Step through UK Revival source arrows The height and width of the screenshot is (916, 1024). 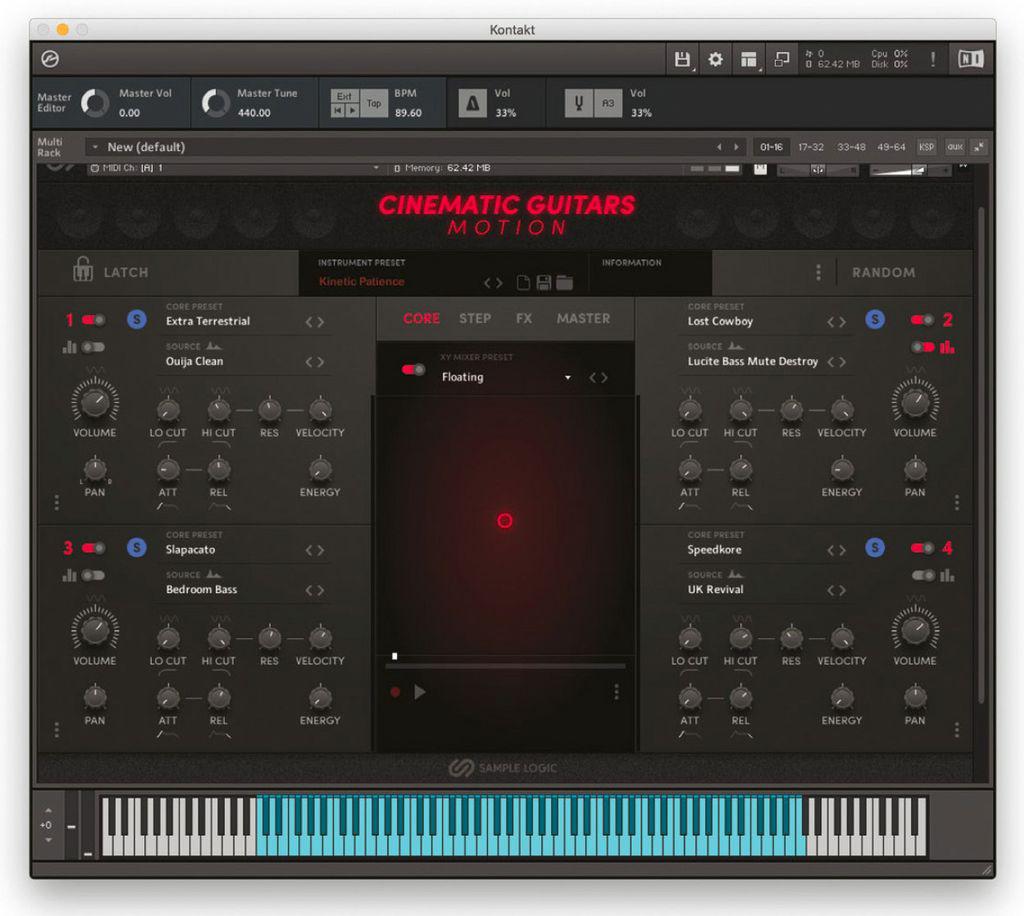click(837, 590)
